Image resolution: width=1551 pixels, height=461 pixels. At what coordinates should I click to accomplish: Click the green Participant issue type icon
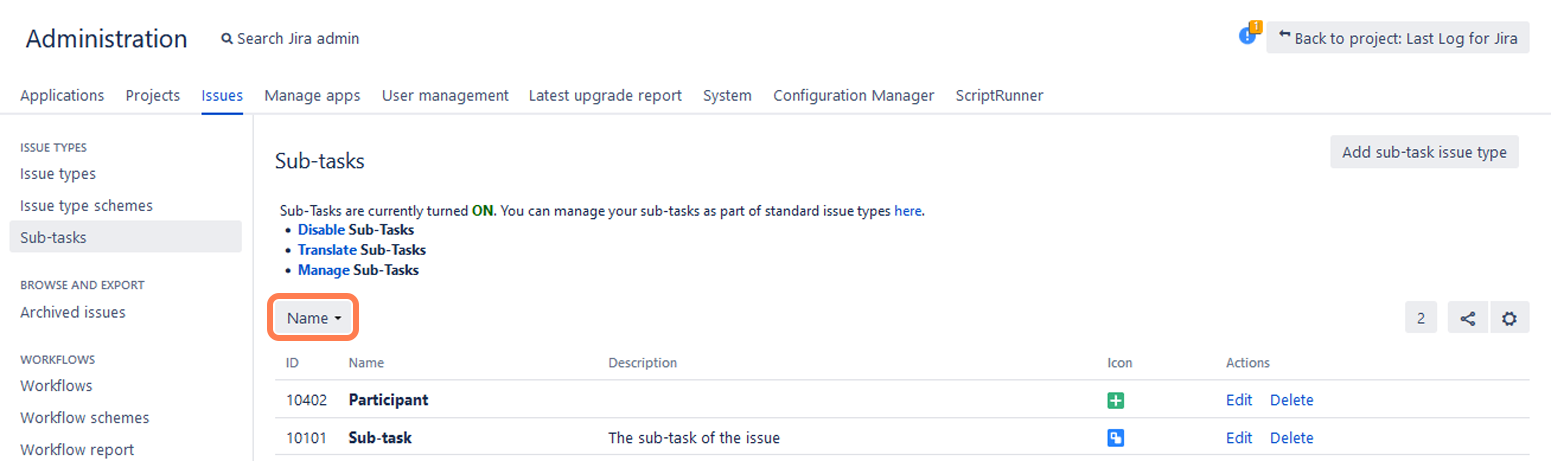click(x=1116, y=400)
